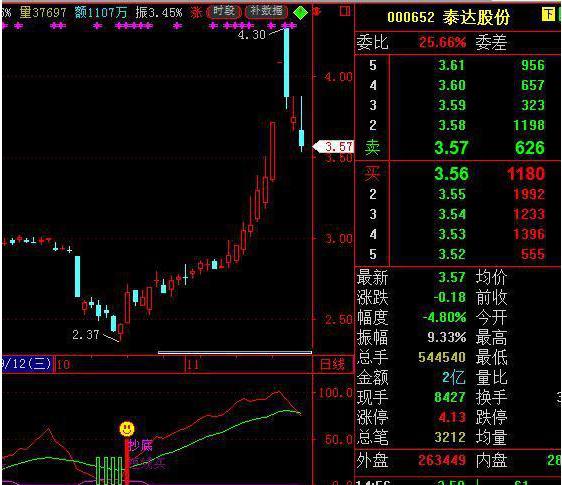
Task: Click the 总笔 value 3212
Action: pos(450,437)
